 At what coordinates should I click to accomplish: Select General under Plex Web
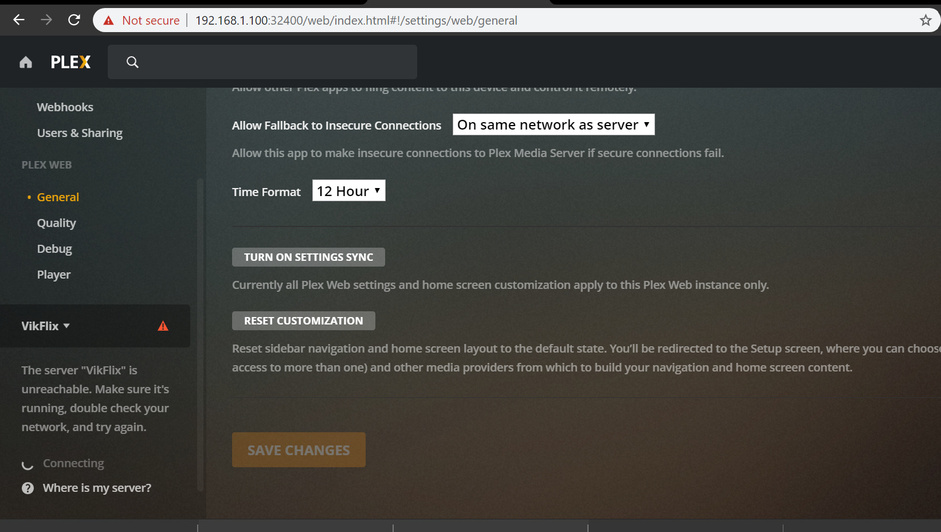pyautogui.click(x=58, y=197)
